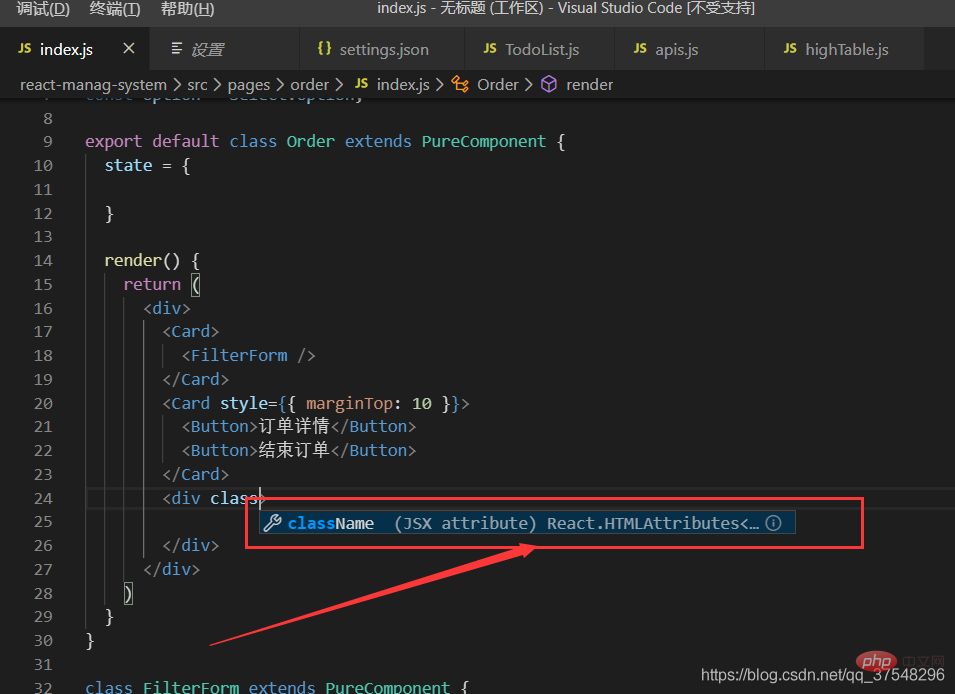Click the JS icon on apis.js tab
The width and height of the screenshot is (955, 694).
coord(640,49)
